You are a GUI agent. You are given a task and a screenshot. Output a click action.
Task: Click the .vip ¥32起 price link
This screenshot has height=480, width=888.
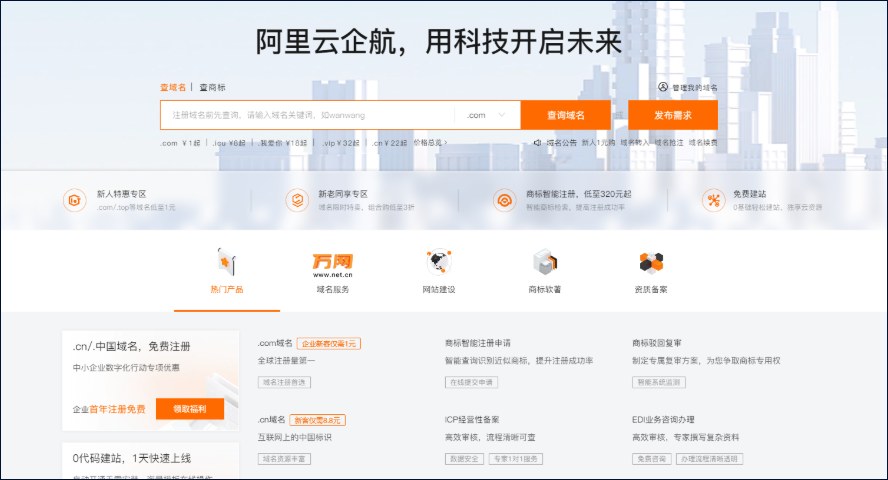pyautogui.click(x=340, y=143)
